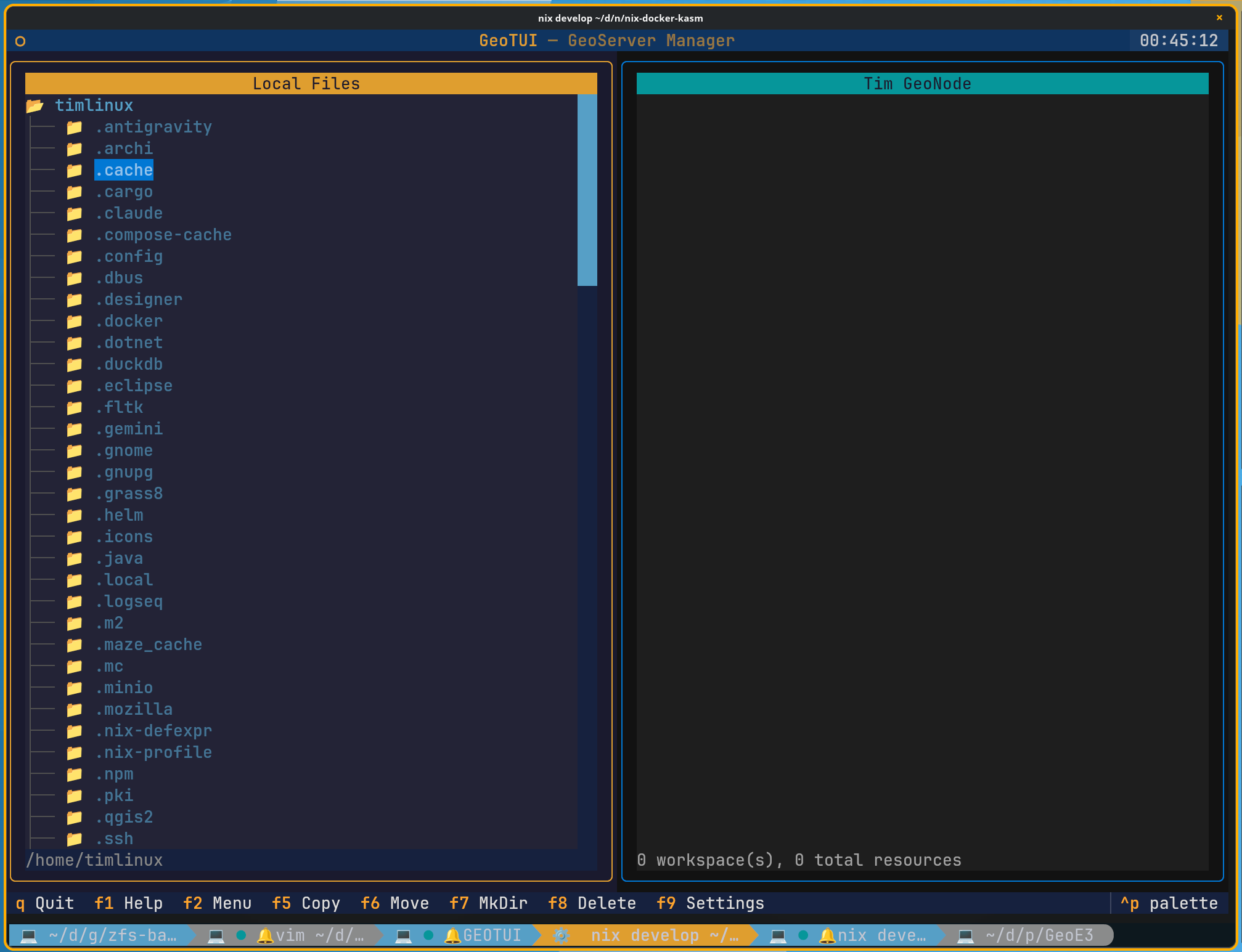Screen dimensions: 1242x952
Task: Open f1 Help
Action: pyautogui.click(x=129, y=903)
